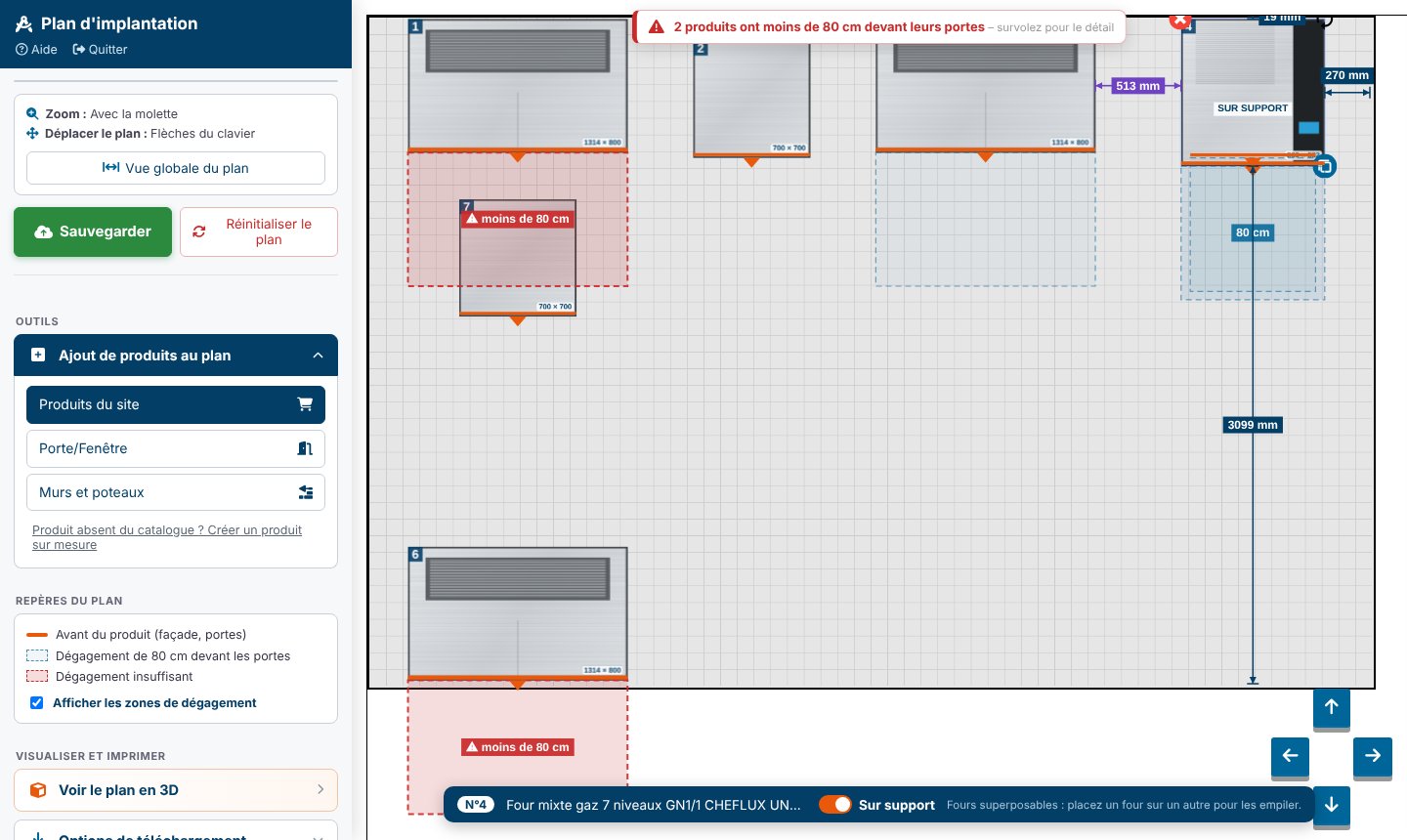Delete product 4 using the red X
The image size is (1407, 840).
click(1180, 20)
